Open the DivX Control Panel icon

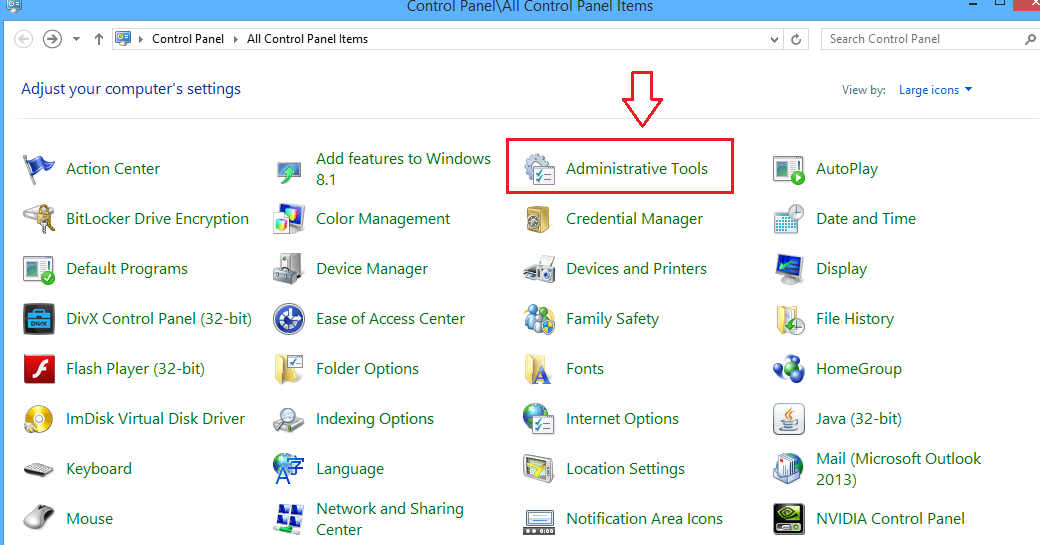pyautogui.click(x=38, y=319)
